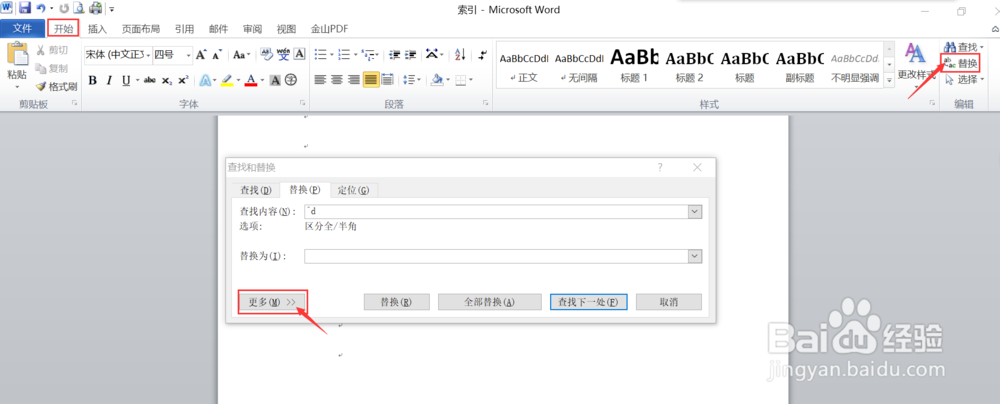
Task: Click the 取消 (Cancel) button
Action: pos(668,302)
